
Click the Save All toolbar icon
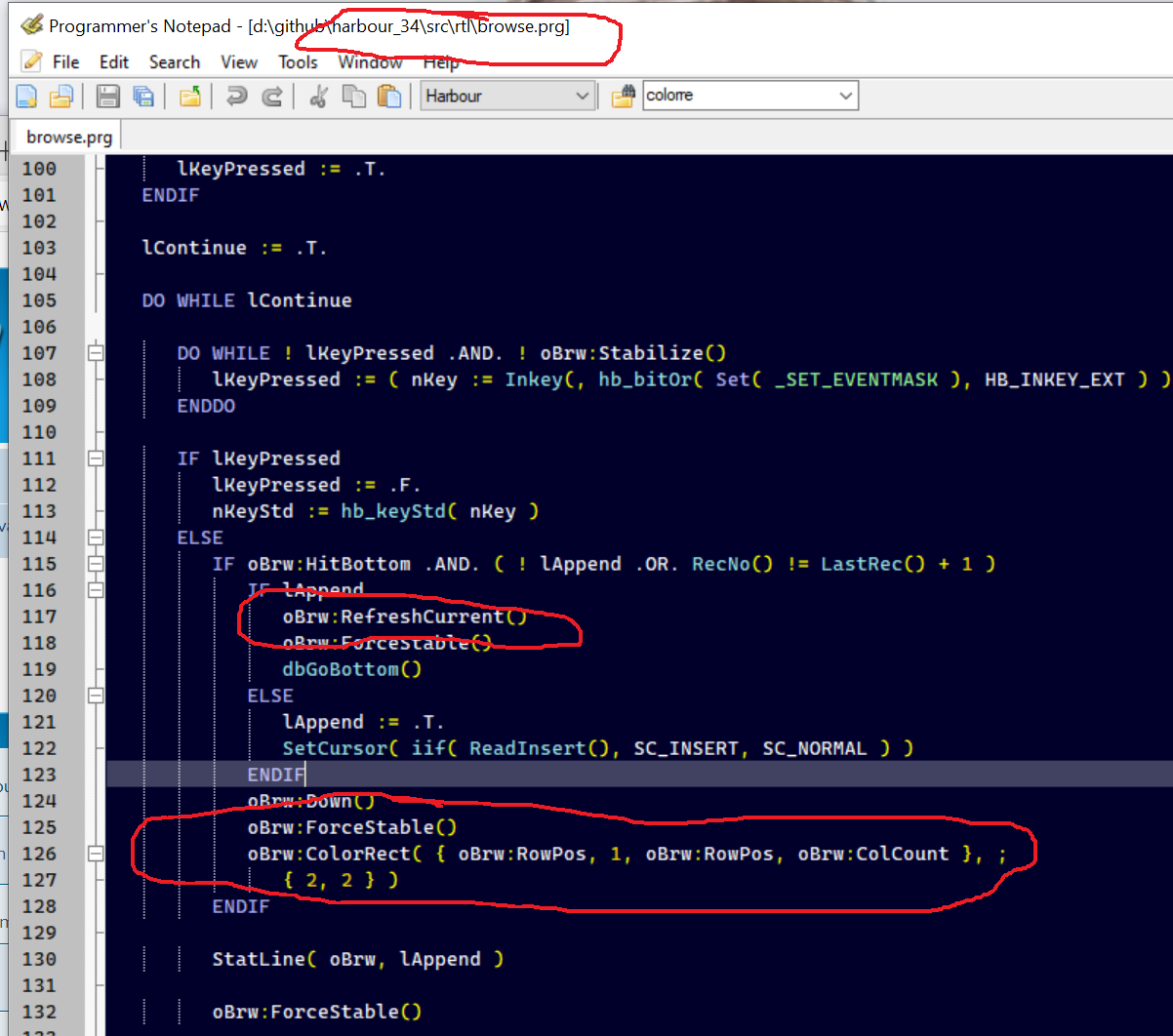coord(143,96)
